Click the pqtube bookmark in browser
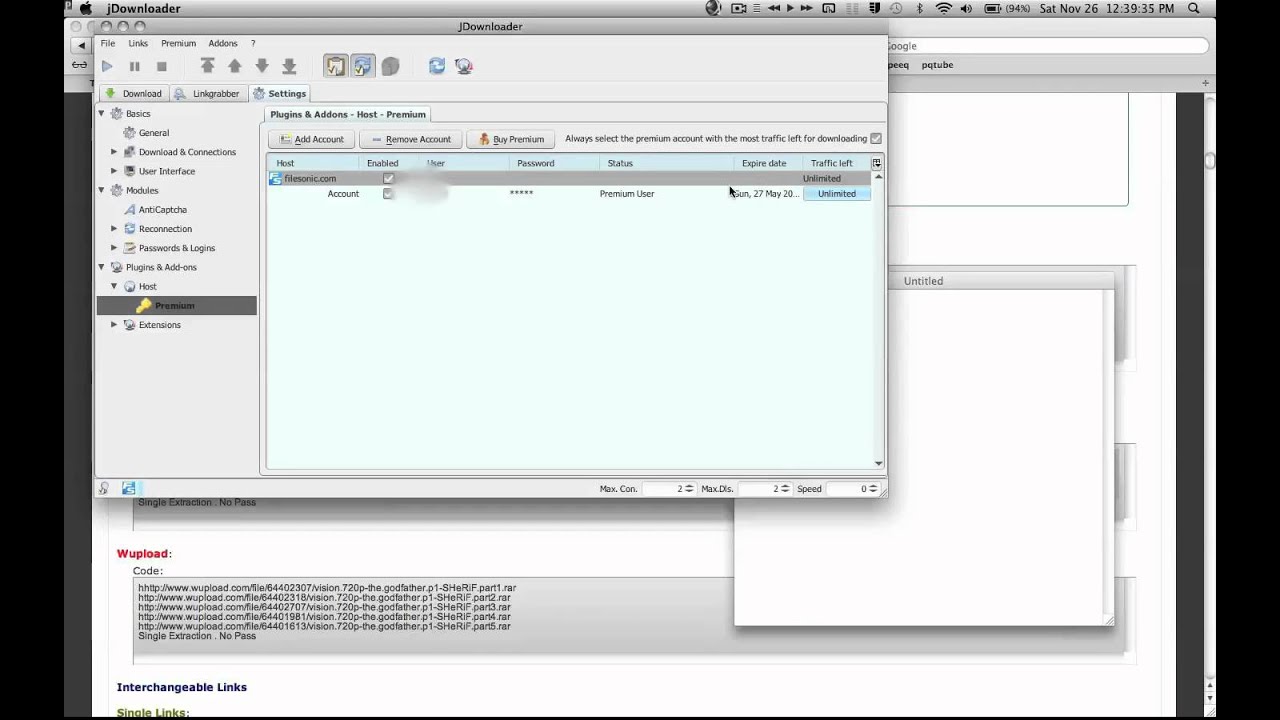Image resolution: width=1280 pixels, height=720 pixels. coord(937,65)
